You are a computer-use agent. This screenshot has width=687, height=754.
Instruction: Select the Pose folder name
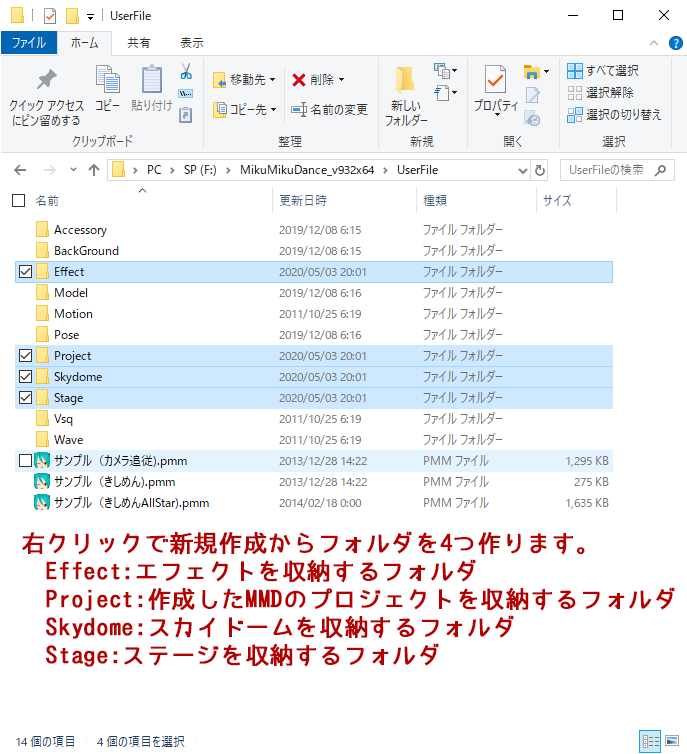pyautogui.click(x=66, y=335)
